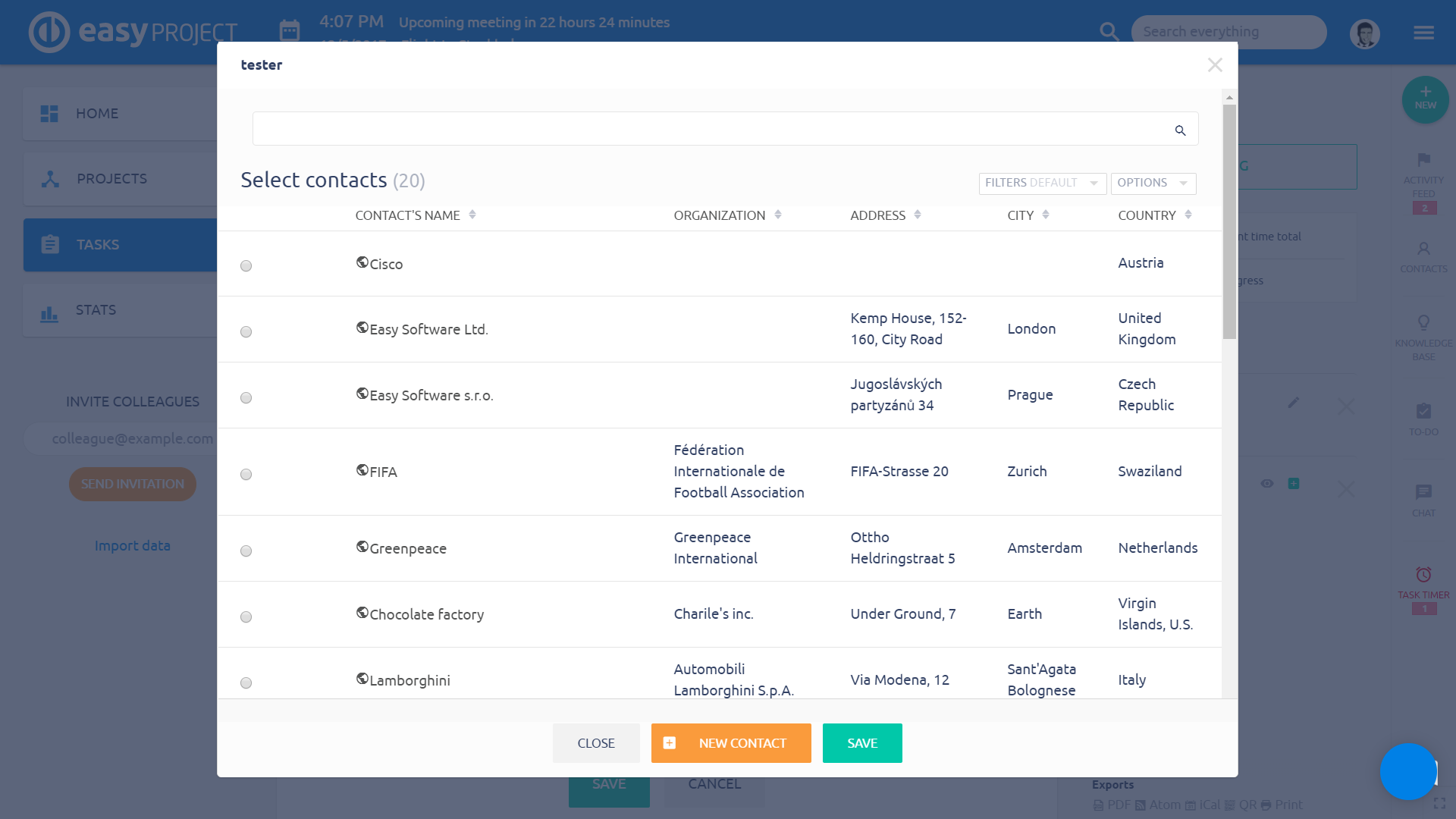Image resolution: width=1456 pixels, height=819 pixels.
Task: Click the blue chat bubble button
Action: click(1408, 772)
